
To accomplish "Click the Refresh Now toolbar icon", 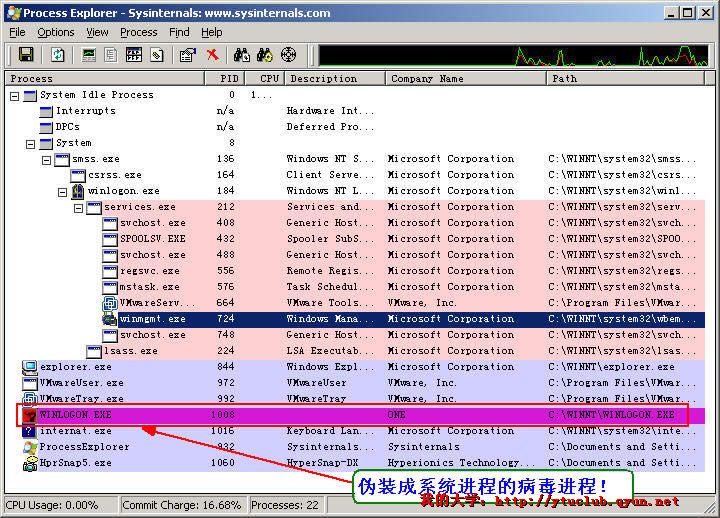I will tap(57, 55).
